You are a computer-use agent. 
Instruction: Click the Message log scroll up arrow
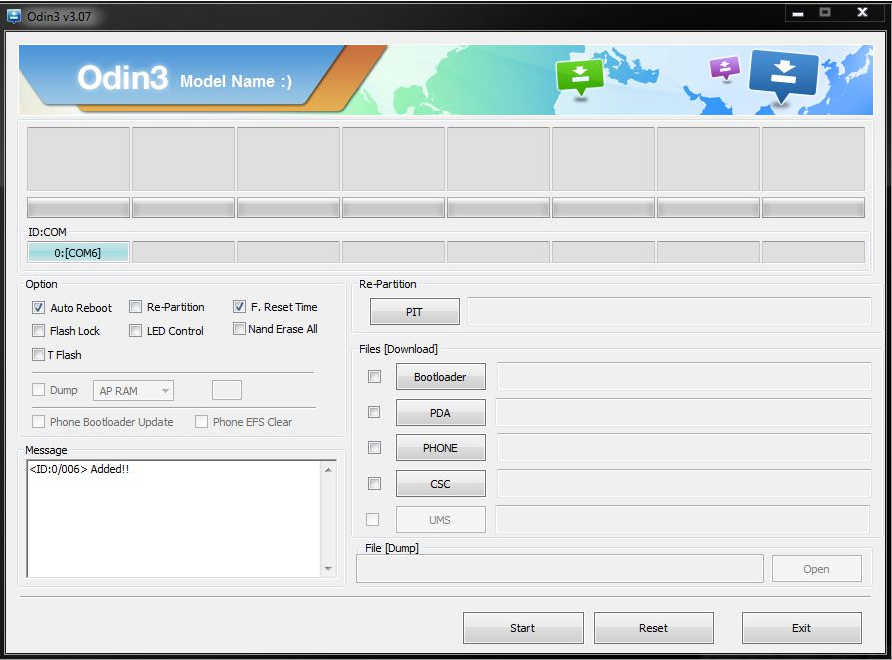(x=328, y=470)
